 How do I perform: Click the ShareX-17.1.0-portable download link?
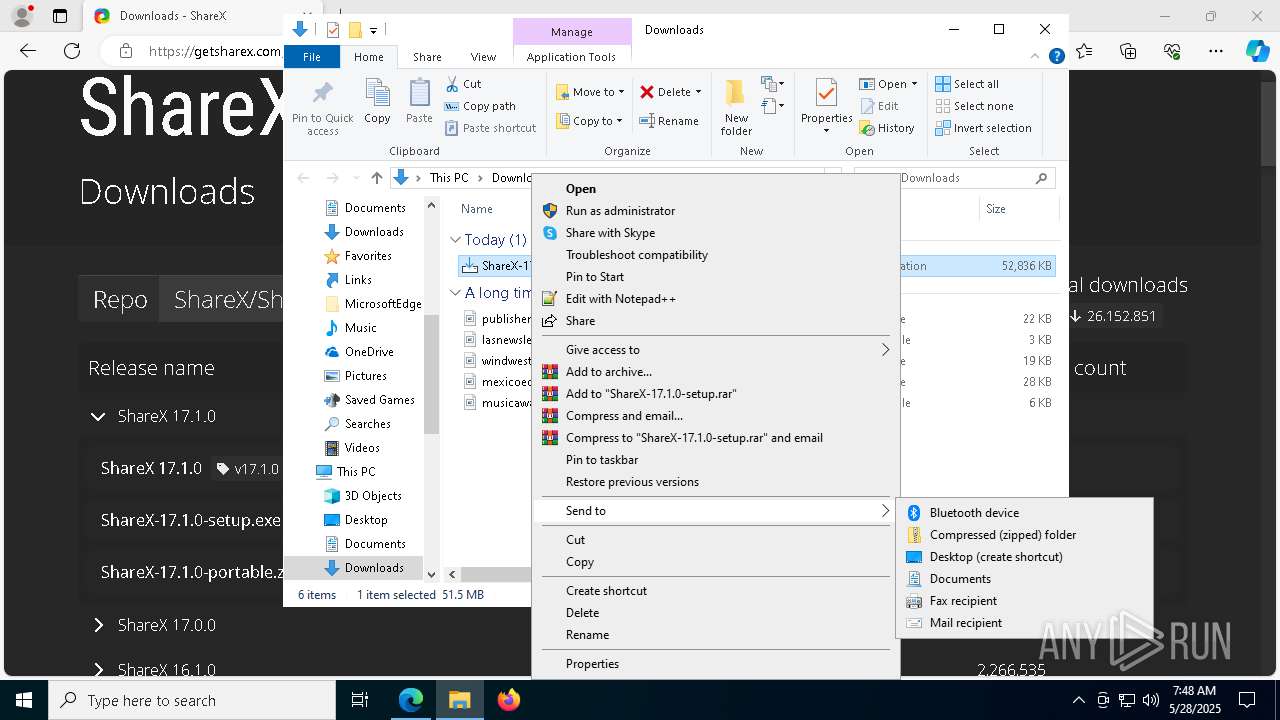tap(191, 572)
